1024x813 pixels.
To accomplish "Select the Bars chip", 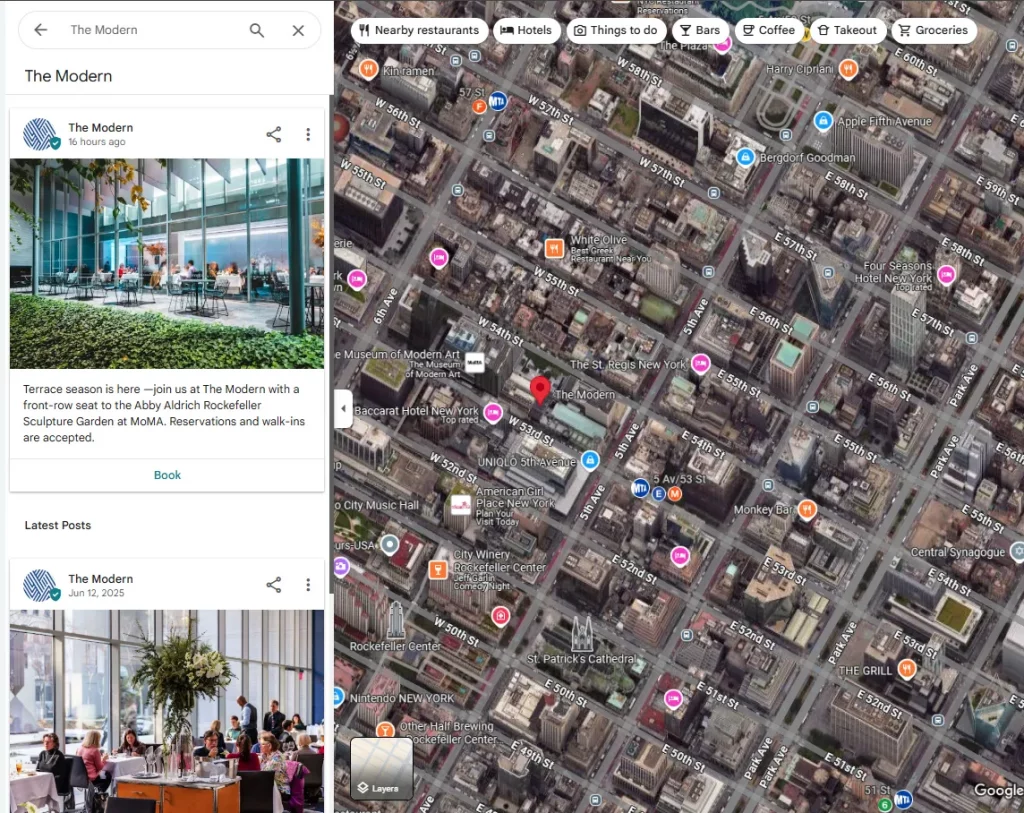I will (x=700, y=30).
